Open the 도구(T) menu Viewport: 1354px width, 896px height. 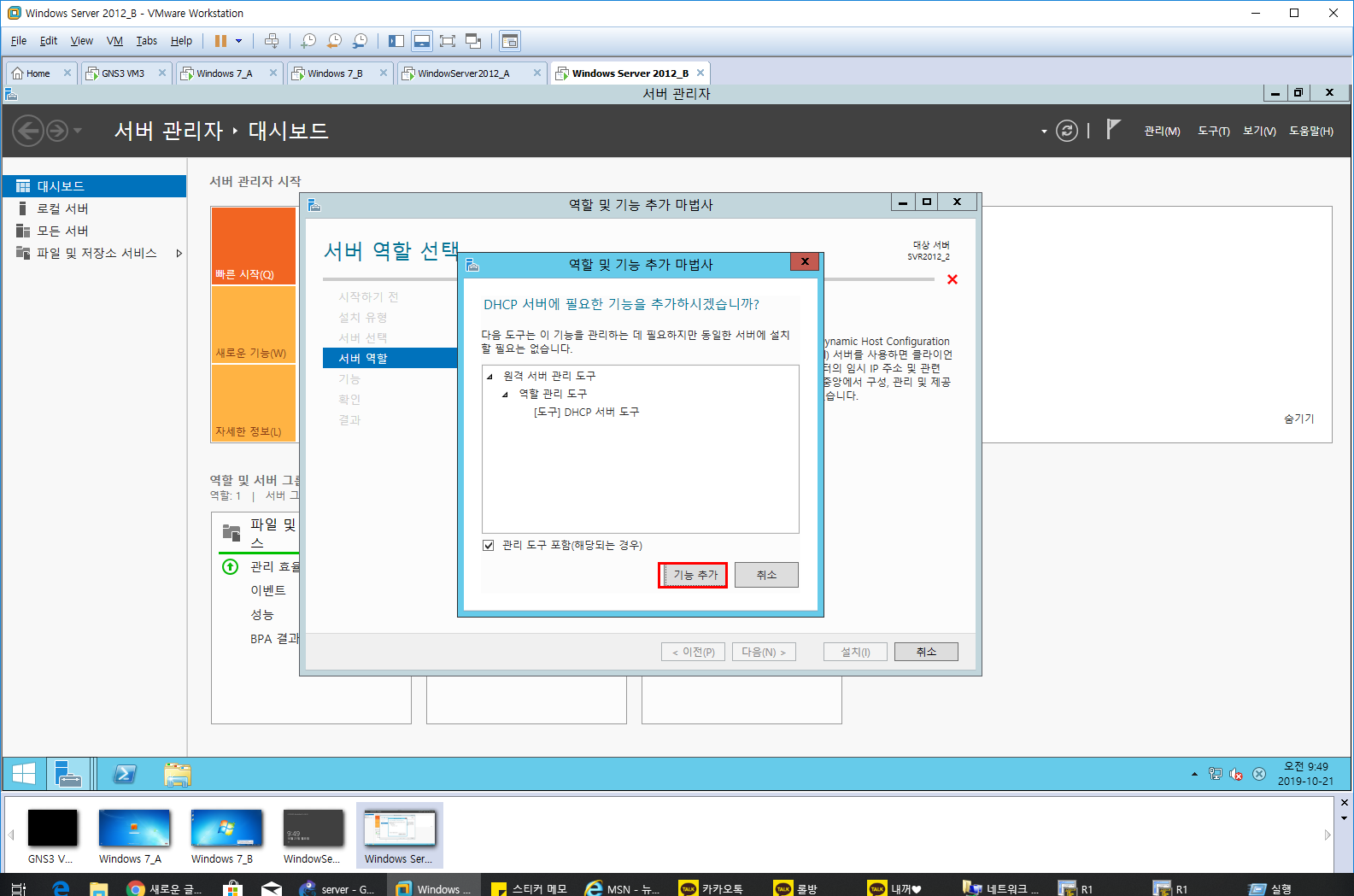pyautogui.click(x=1213, y=131)
